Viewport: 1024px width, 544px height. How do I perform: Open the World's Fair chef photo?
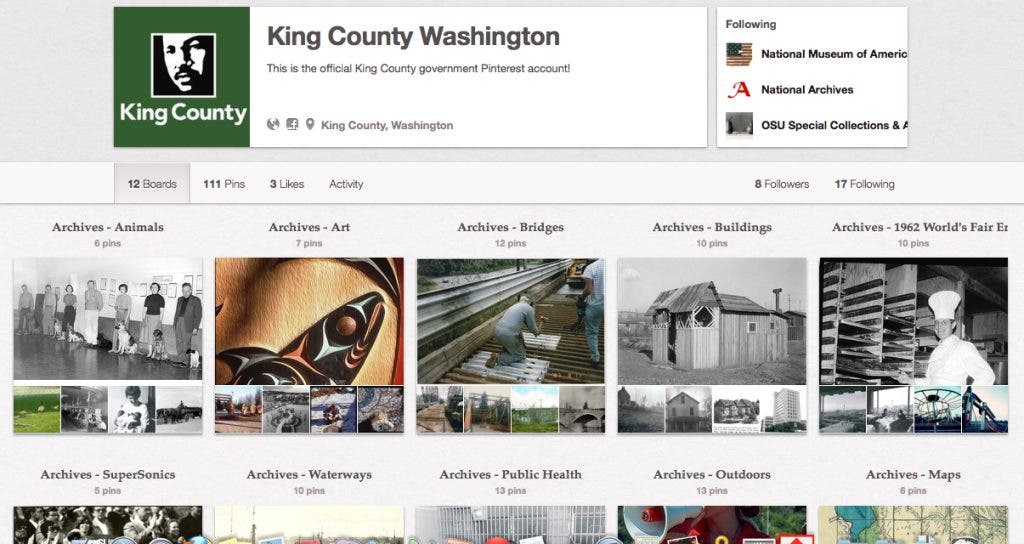tap(914, 321)
